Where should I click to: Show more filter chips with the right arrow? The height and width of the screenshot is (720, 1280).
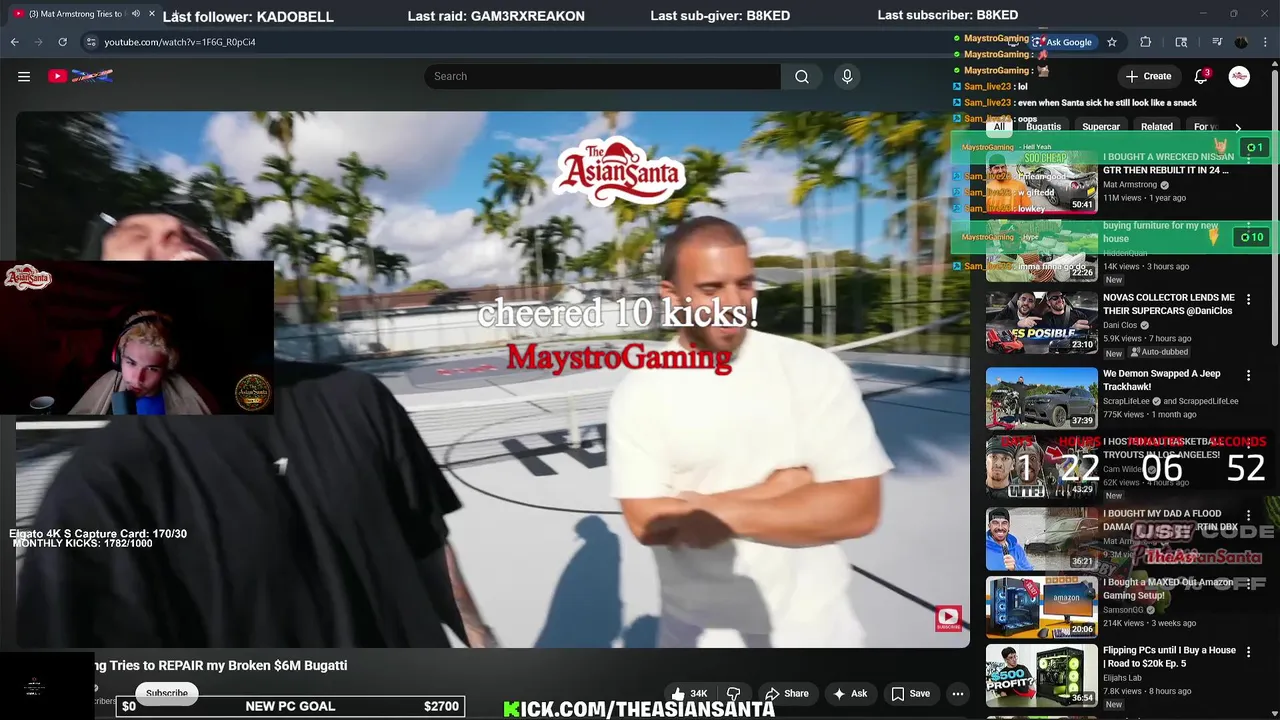tap(1238, 128)
